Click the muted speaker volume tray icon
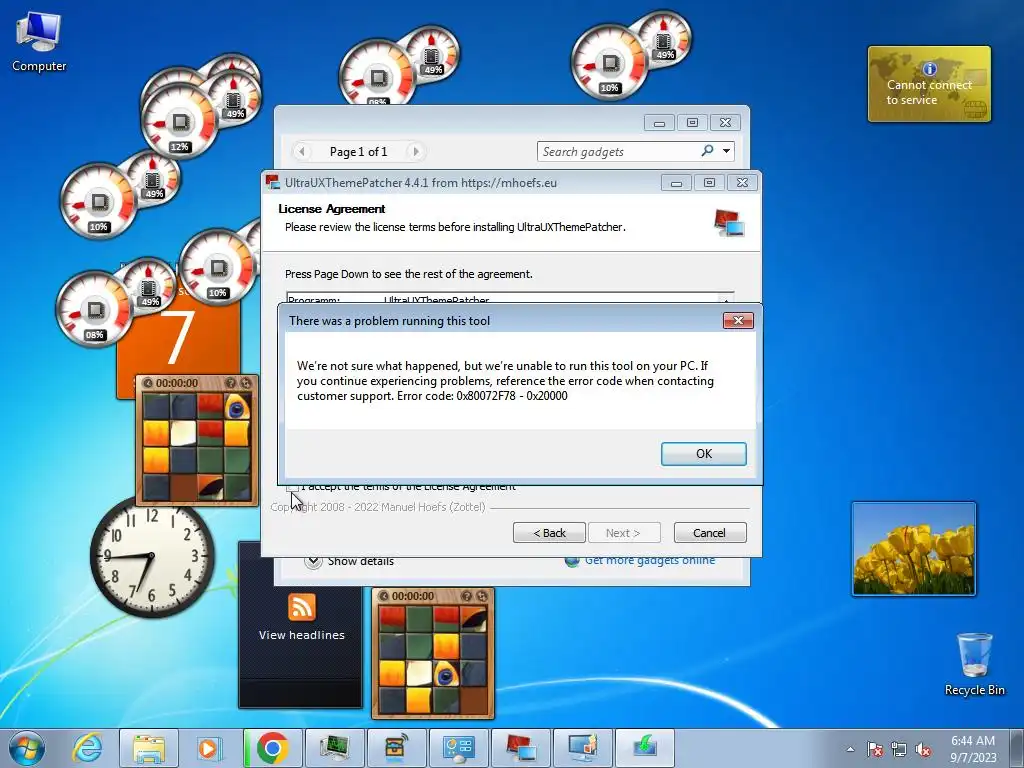 (x=923, y=750)
